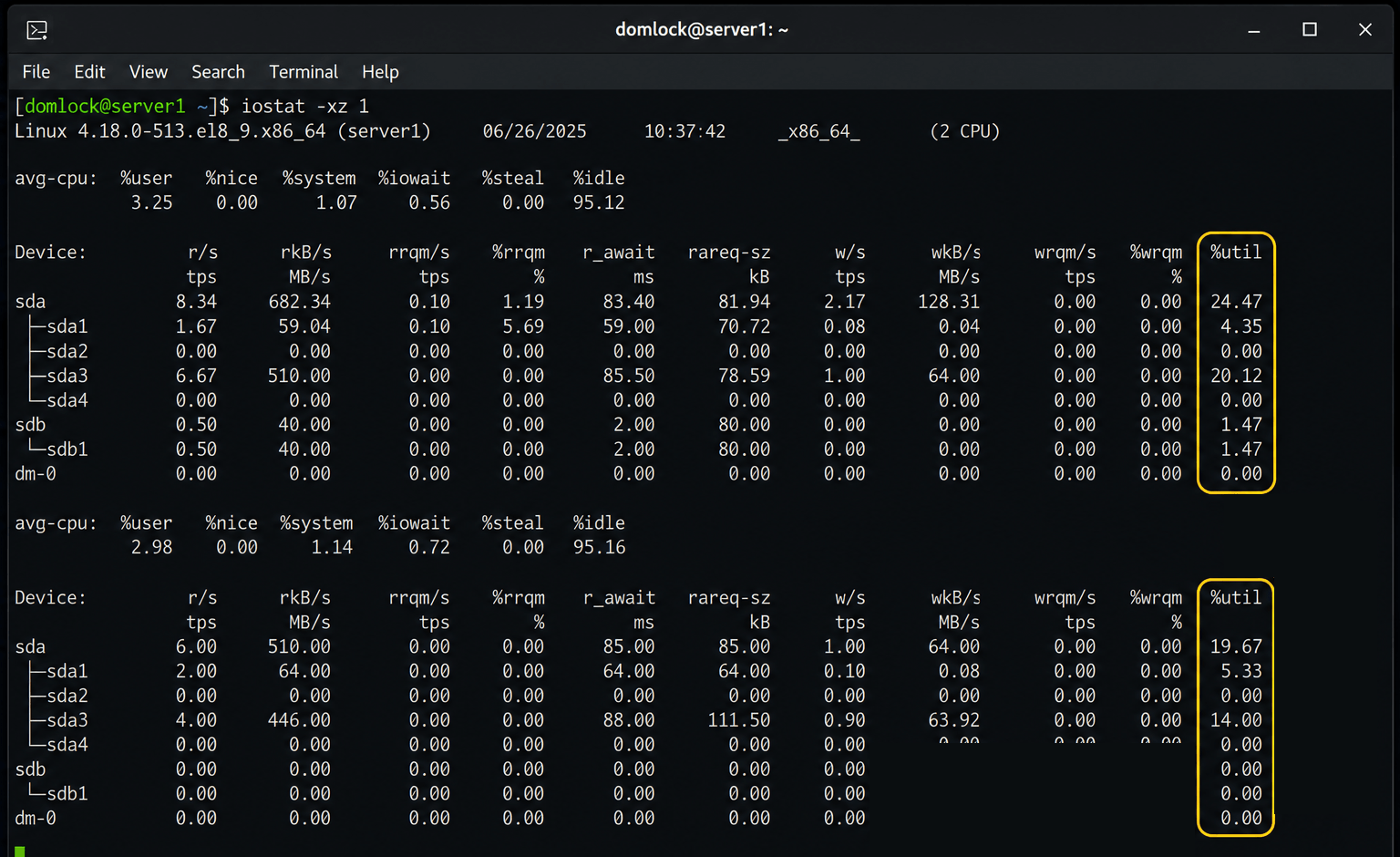Click the sda3 rareq-sz value '111.50'
This screenshot has height=857, width=1400.
[738, 720]
